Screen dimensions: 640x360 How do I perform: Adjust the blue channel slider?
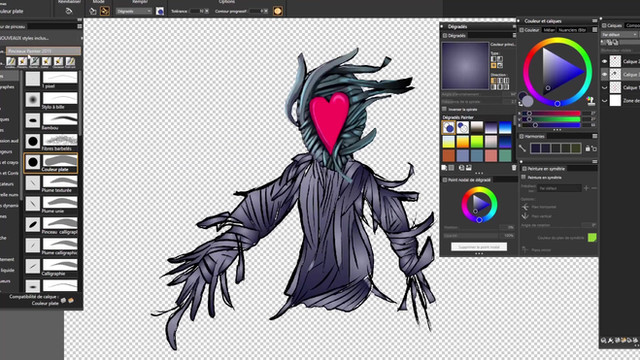click(551, 125)
